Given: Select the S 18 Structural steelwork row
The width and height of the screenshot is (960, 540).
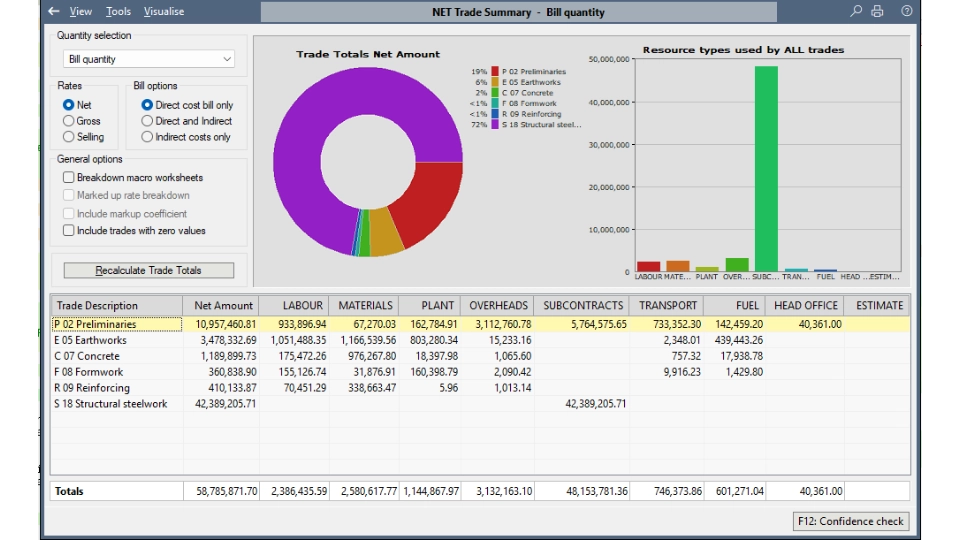Looking at the screenshot, I should [481, 403].
